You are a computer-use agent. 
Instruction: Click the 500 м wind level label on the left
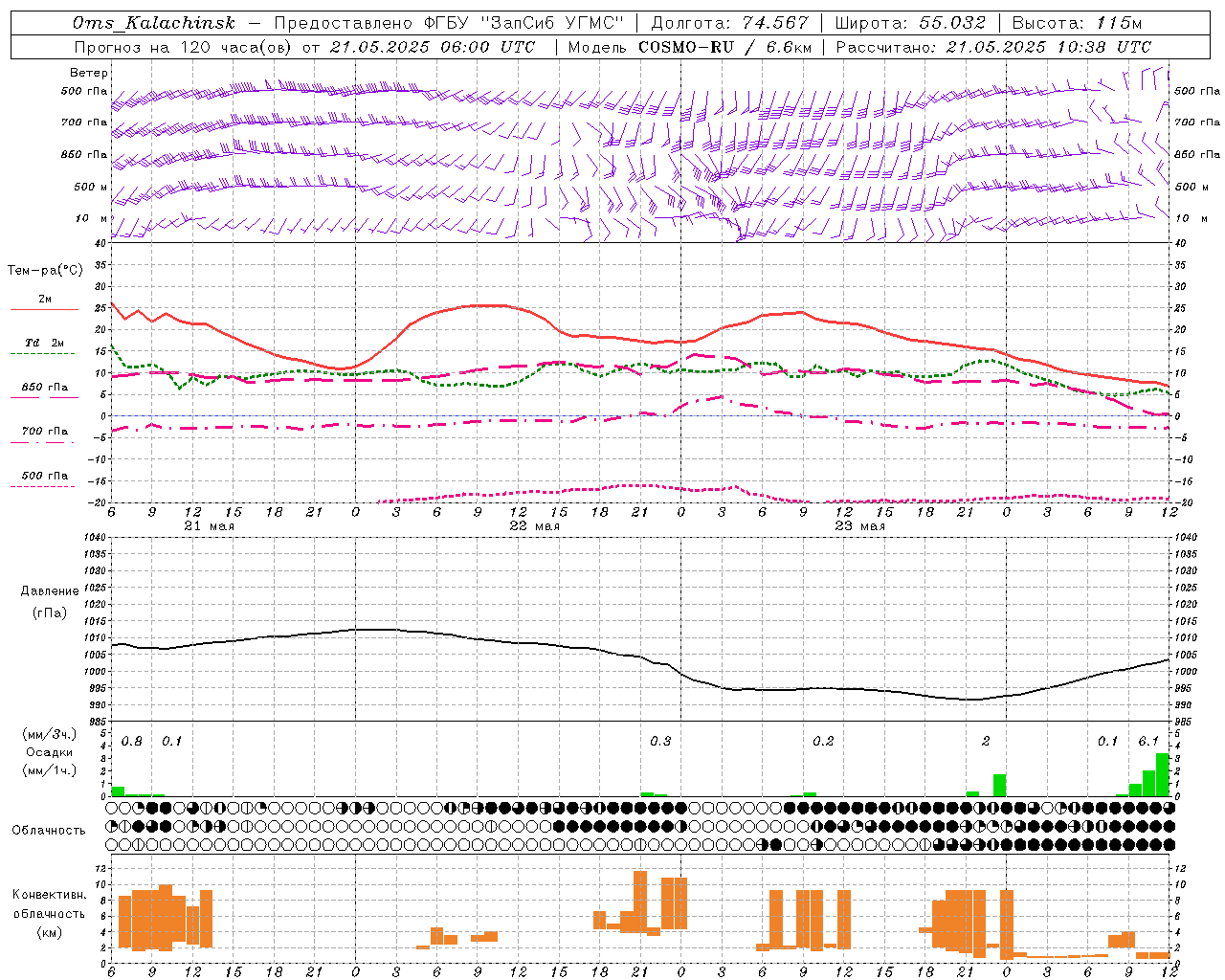click(92, 187)
